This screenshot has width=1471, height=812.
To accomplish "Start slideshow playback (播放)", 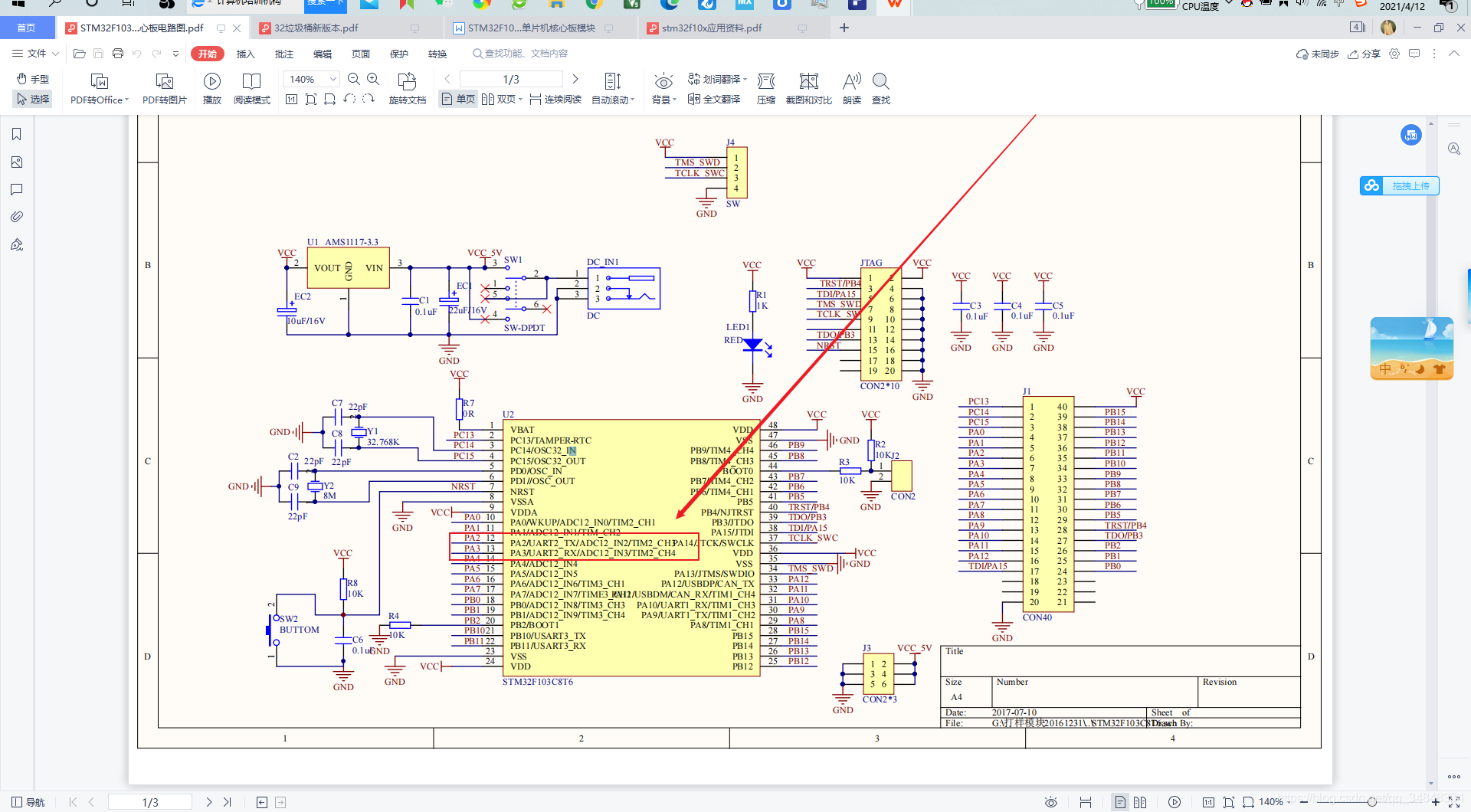I will tap(212, 89).
